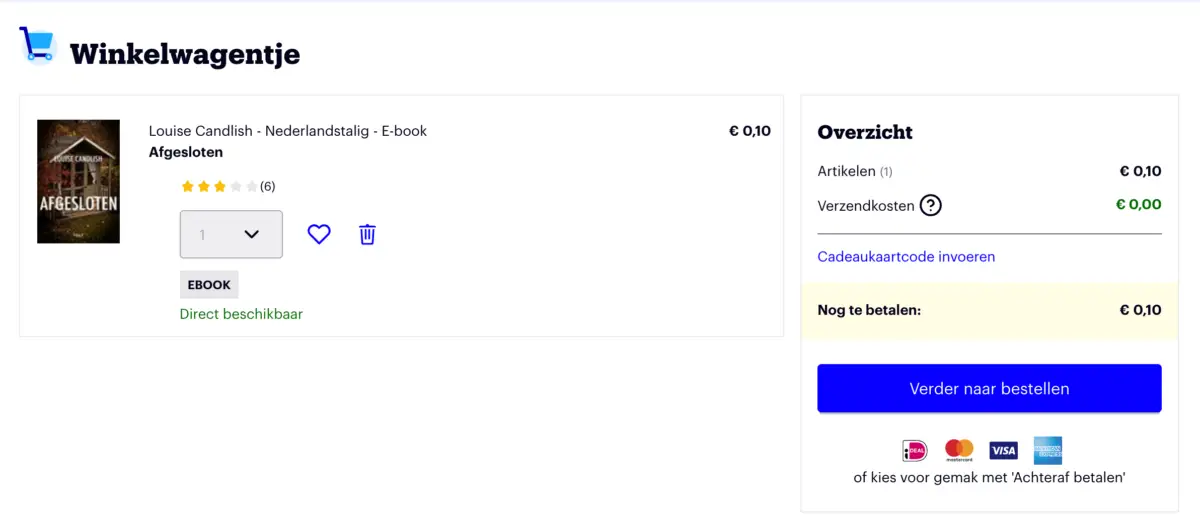Click Louise Candlish author line text
Image resolution: width=1200 pixels, height=519 pixels.
288,131
